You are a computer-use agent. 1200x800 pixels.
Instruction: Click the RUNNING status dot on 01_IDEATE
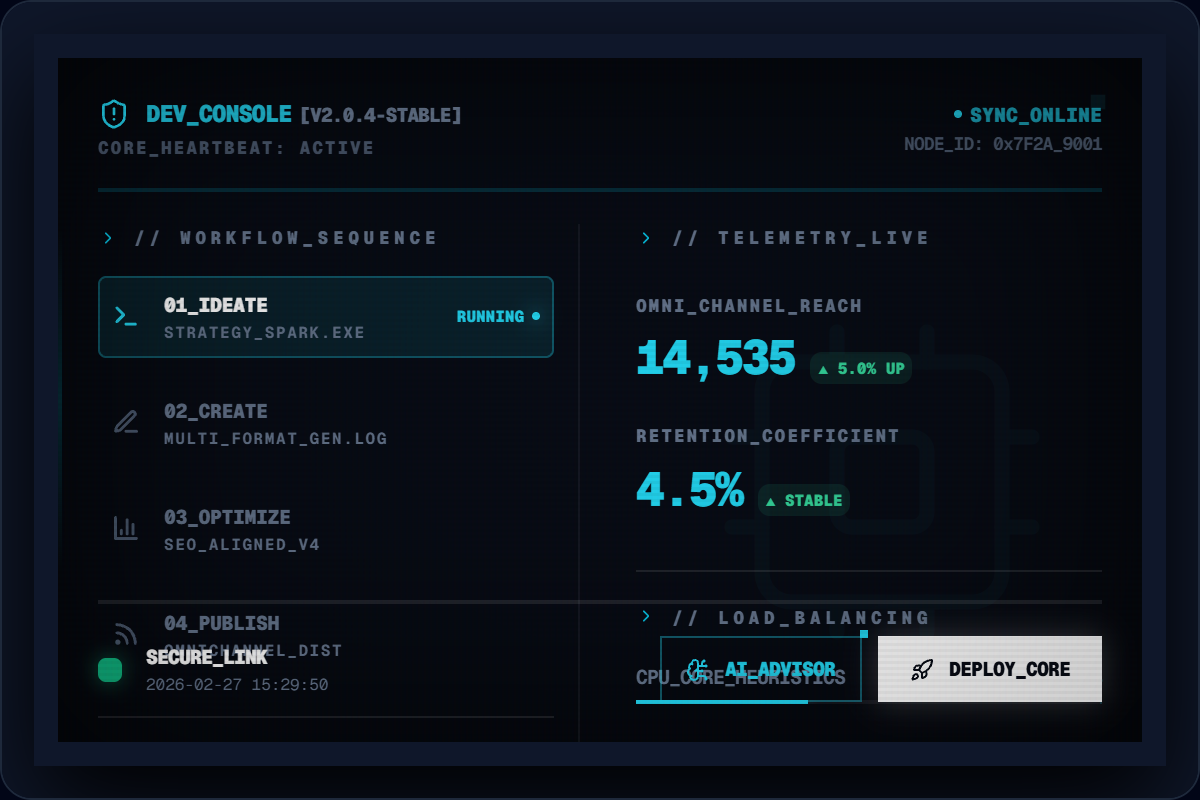tap(536, 316)
